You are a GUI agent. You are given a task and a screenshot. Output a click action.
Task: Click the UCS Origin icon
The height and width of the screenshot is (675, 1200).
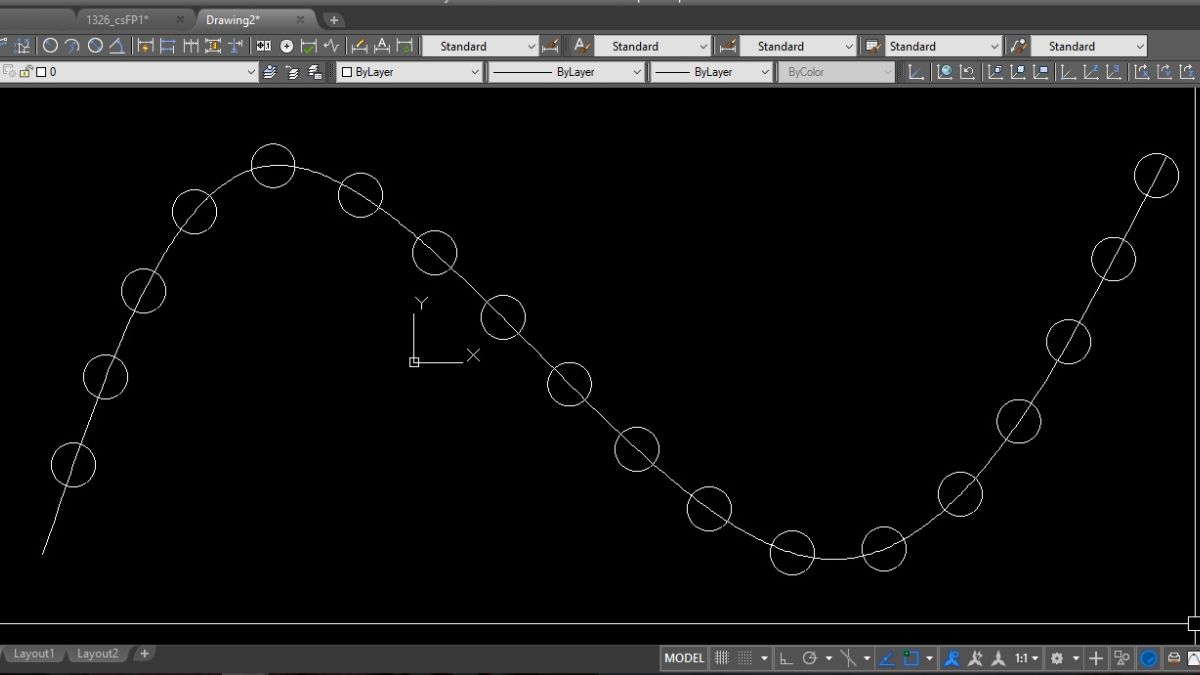[x=1068, y=72]
